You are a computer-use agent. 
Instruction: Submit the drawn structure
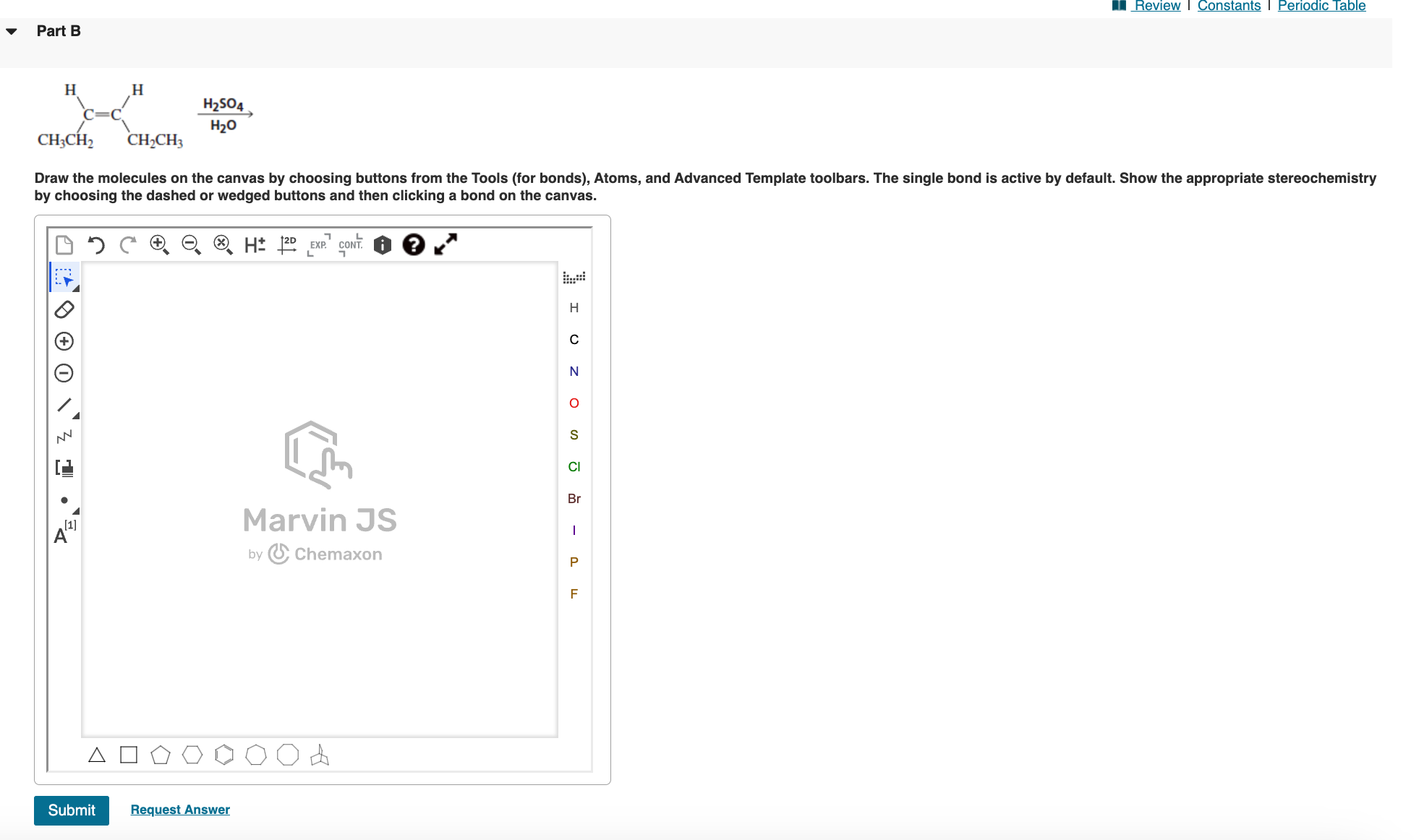pyautogui.click(x=71, y=810)
